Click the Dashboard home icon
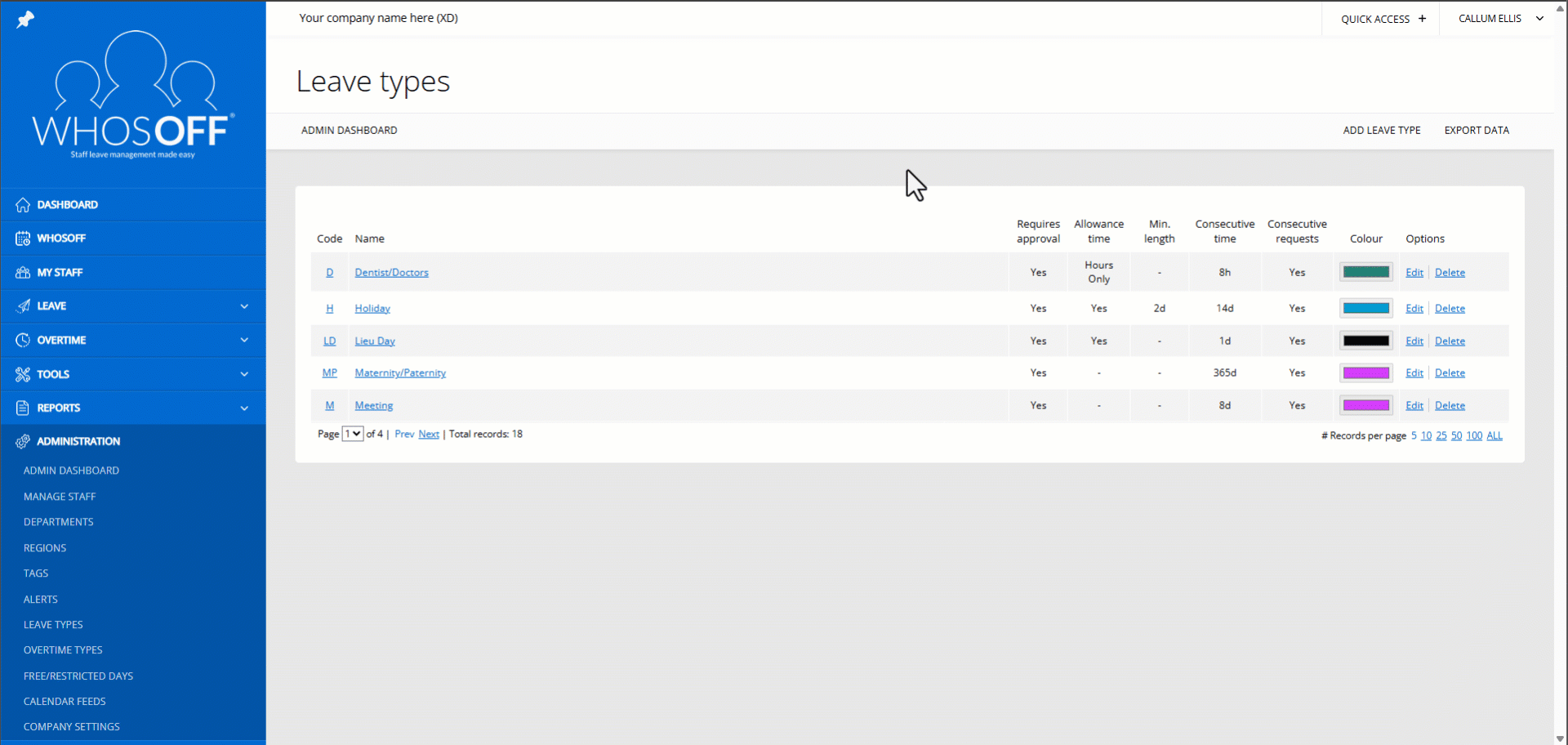 [x=23, y=205]
